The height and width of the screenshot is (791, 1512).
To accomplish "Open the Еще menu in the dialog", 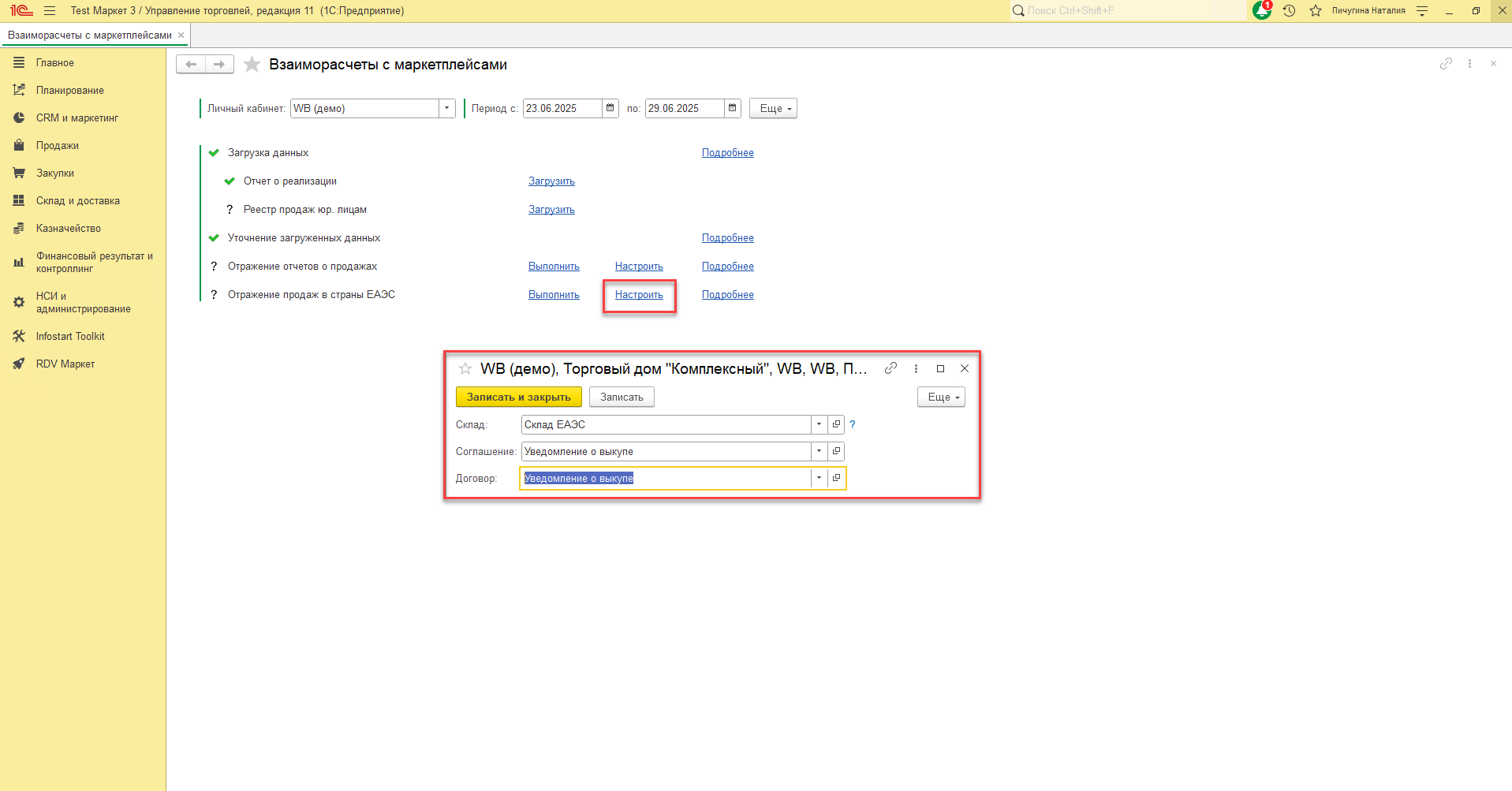I will click(x=941, y=397).
